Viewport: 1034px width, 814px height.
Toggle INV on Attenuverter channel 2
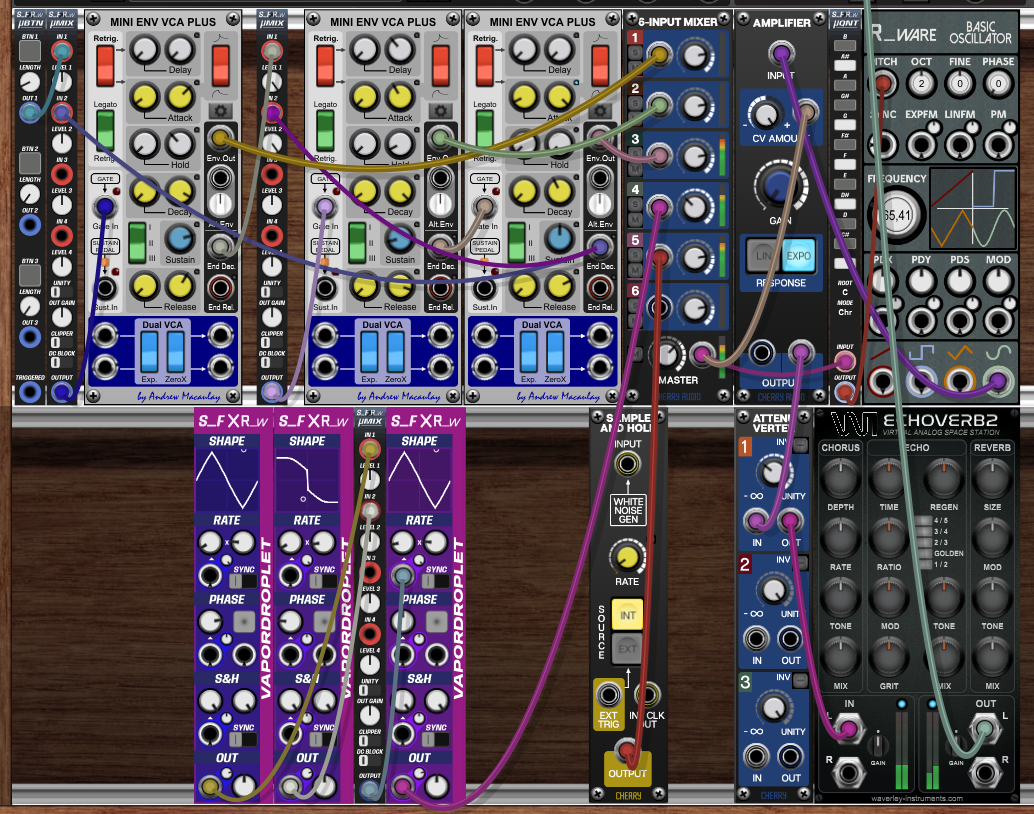click(800, 563)
